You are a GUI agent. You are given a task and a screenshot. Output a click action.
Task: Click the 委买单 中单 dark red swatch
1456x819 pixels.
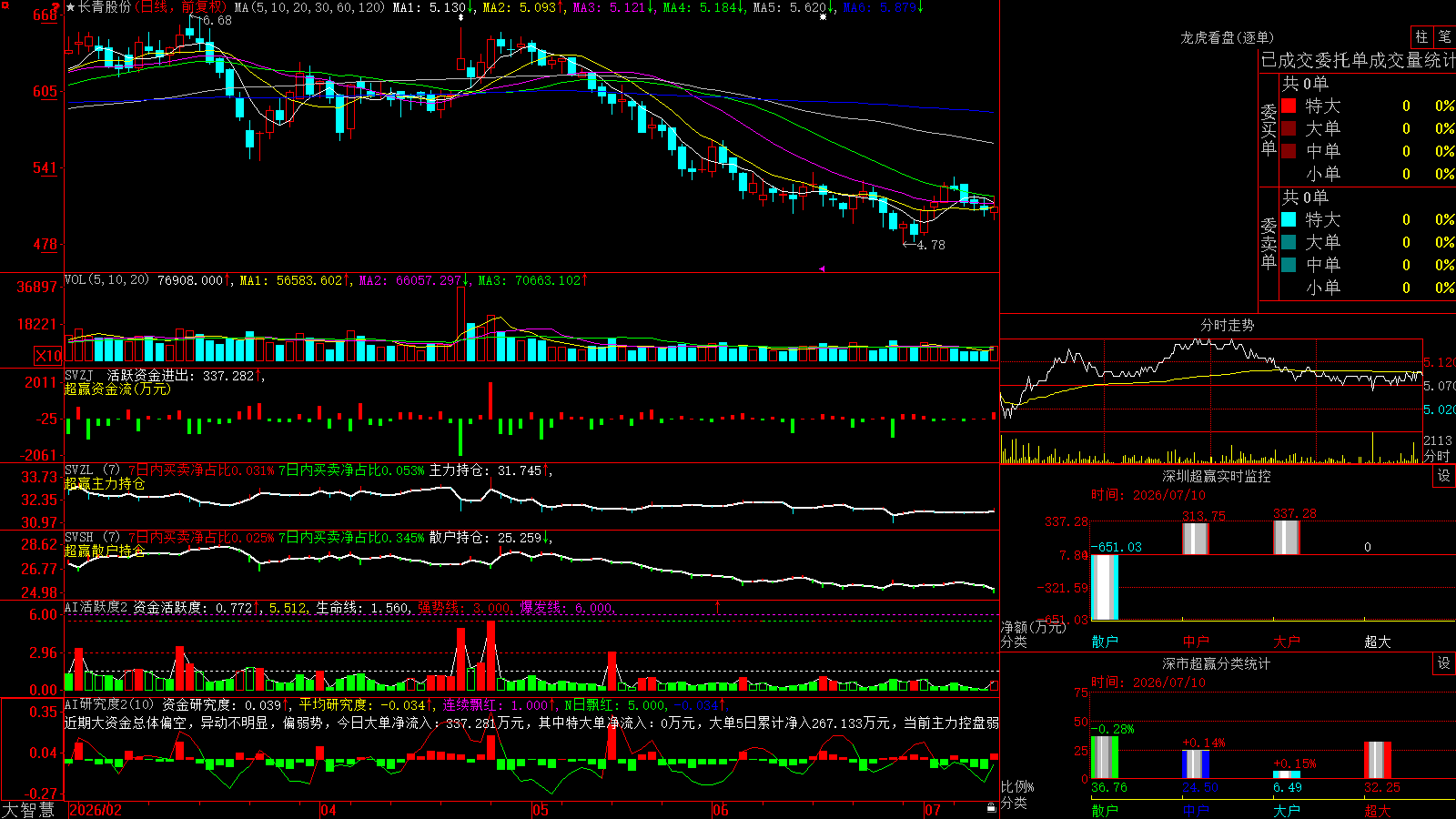coord(1289,150)
